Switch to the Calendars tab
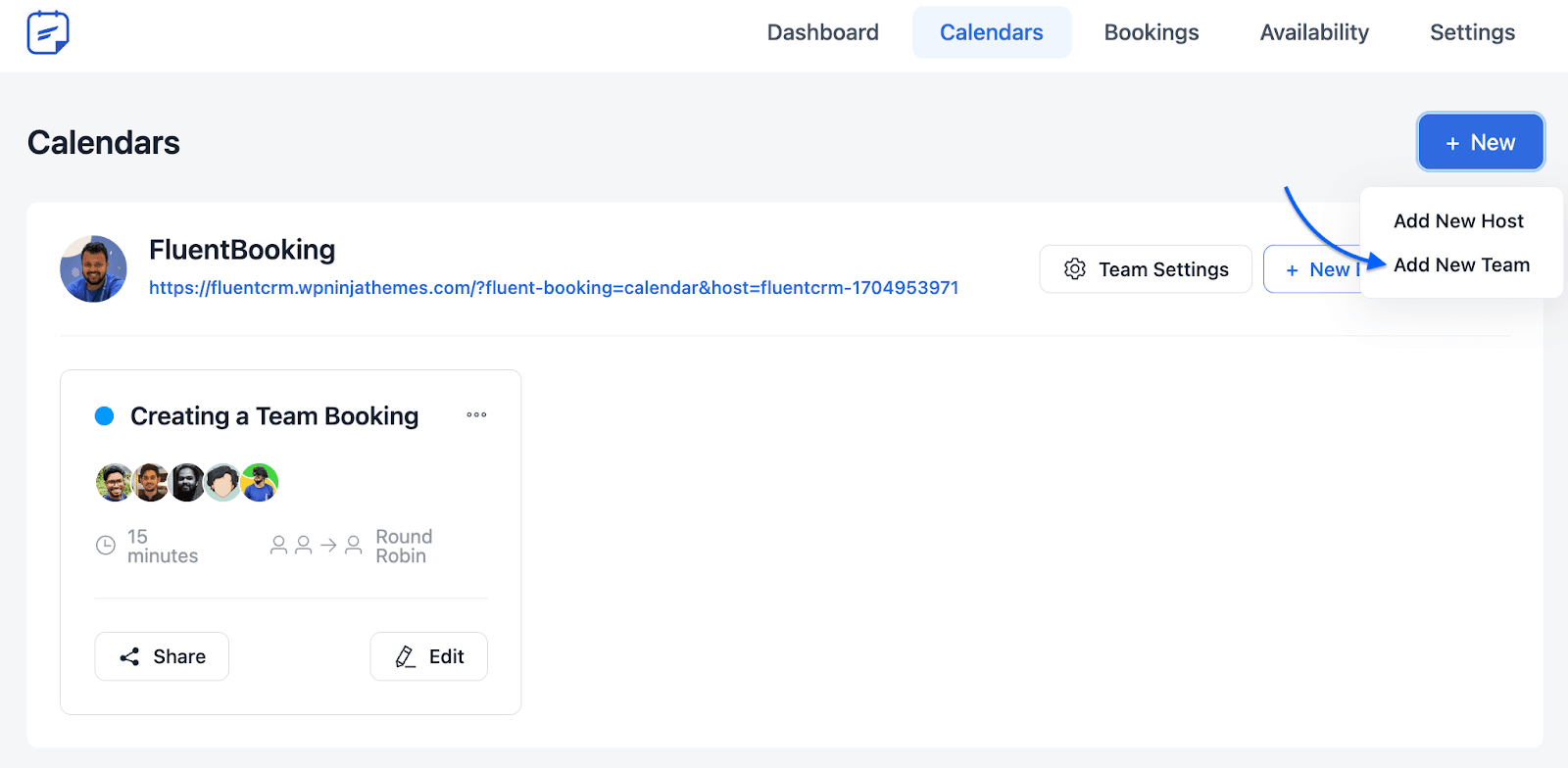The height and width of the screenshot is (768, 1568). coord(991,32)
